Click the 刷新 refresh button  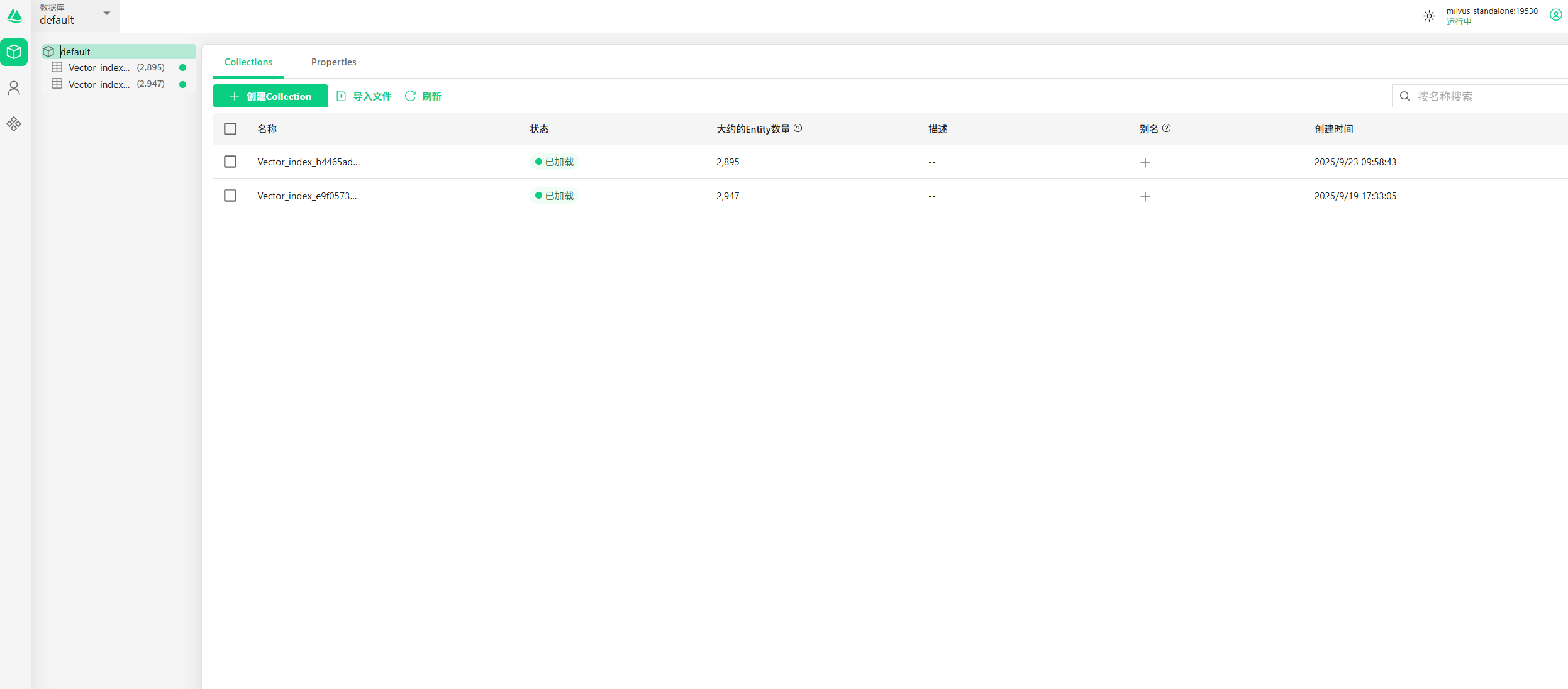(423, 96)
